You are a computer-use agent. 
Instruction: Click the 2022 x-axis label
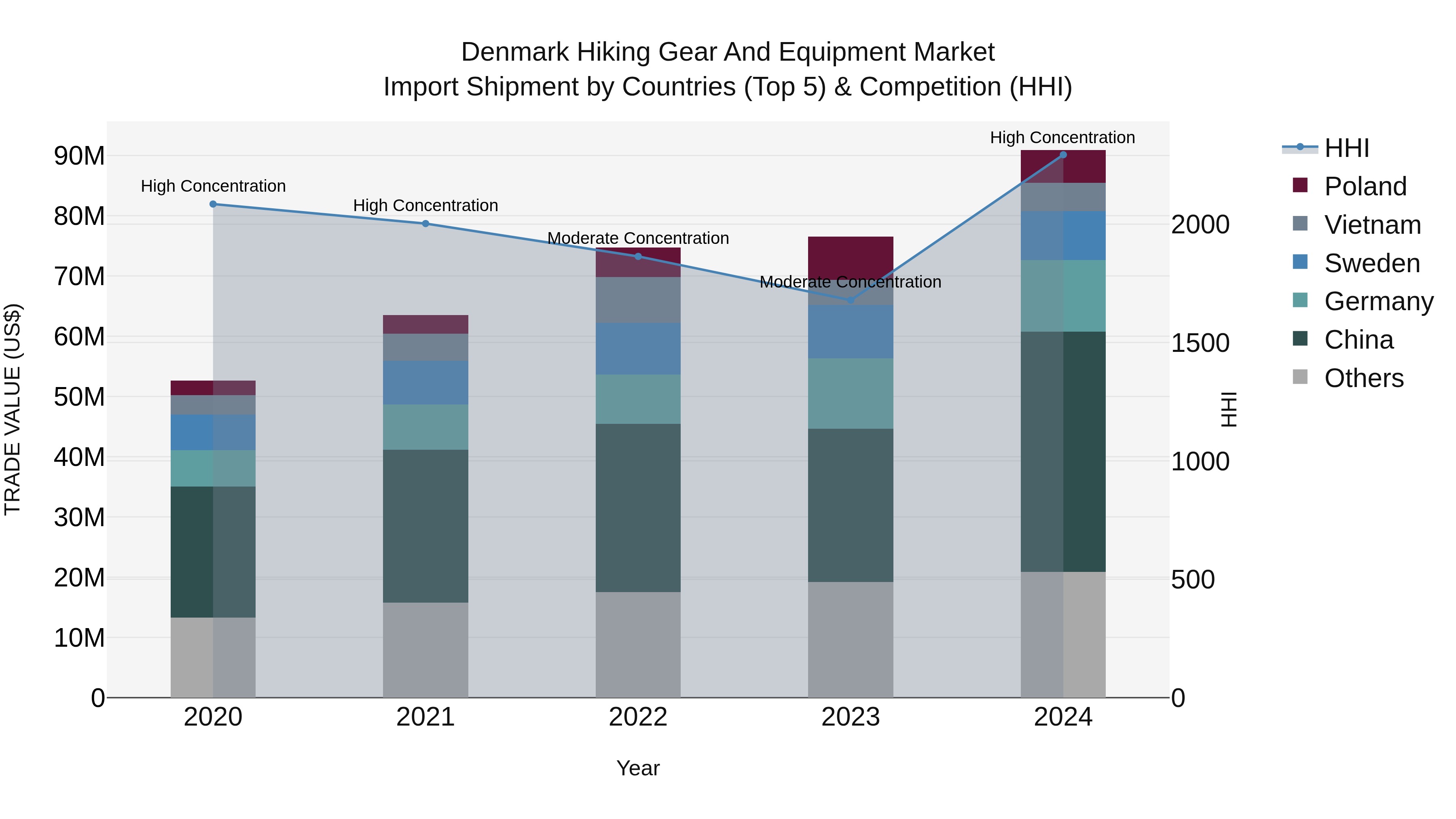point(638,717)
